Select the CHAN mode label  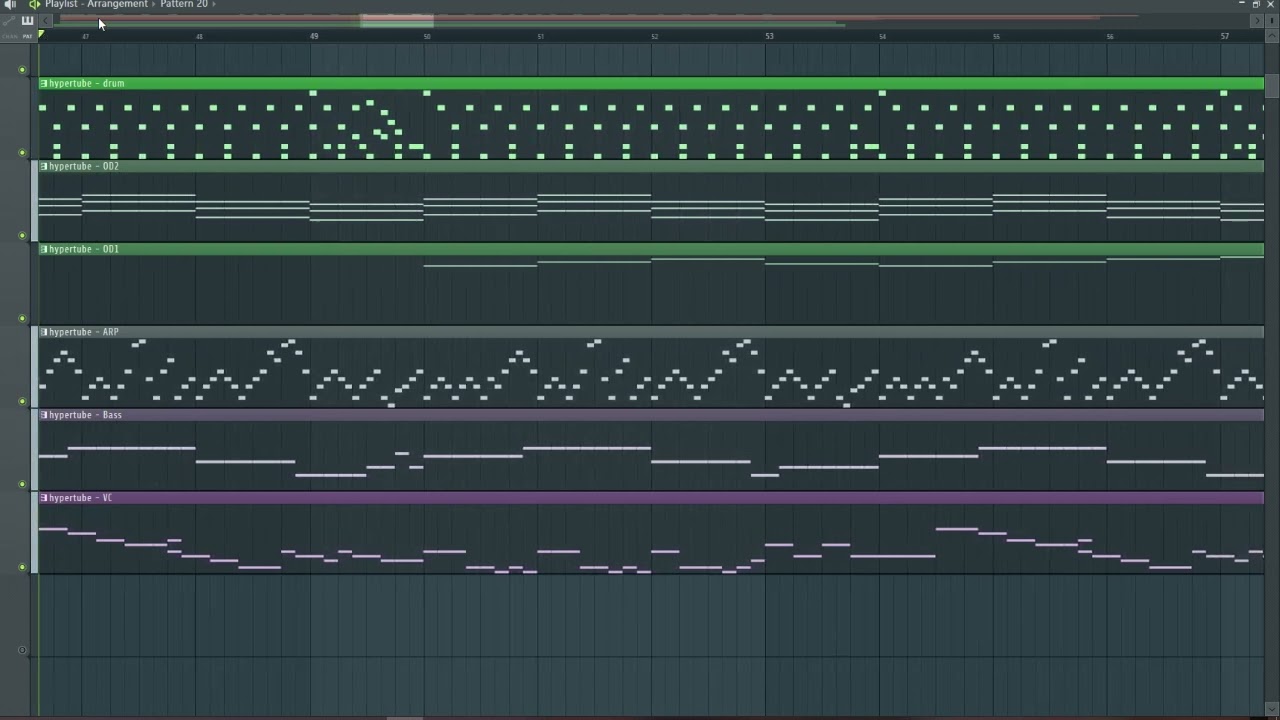(10, 36)
